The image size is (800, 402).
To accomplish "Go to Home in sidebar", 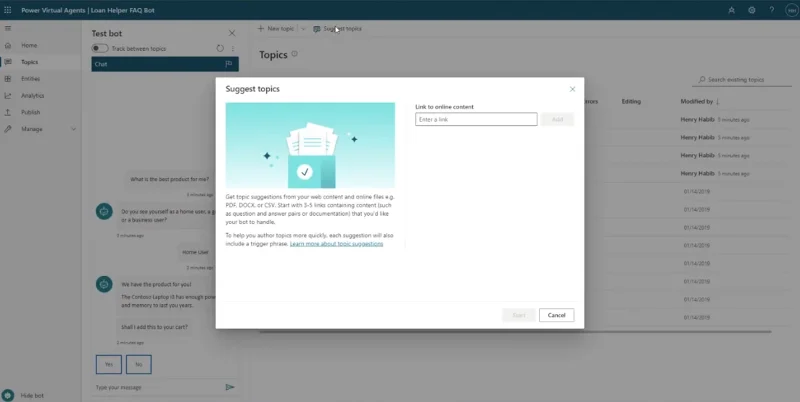I will (x=29, y=45).
